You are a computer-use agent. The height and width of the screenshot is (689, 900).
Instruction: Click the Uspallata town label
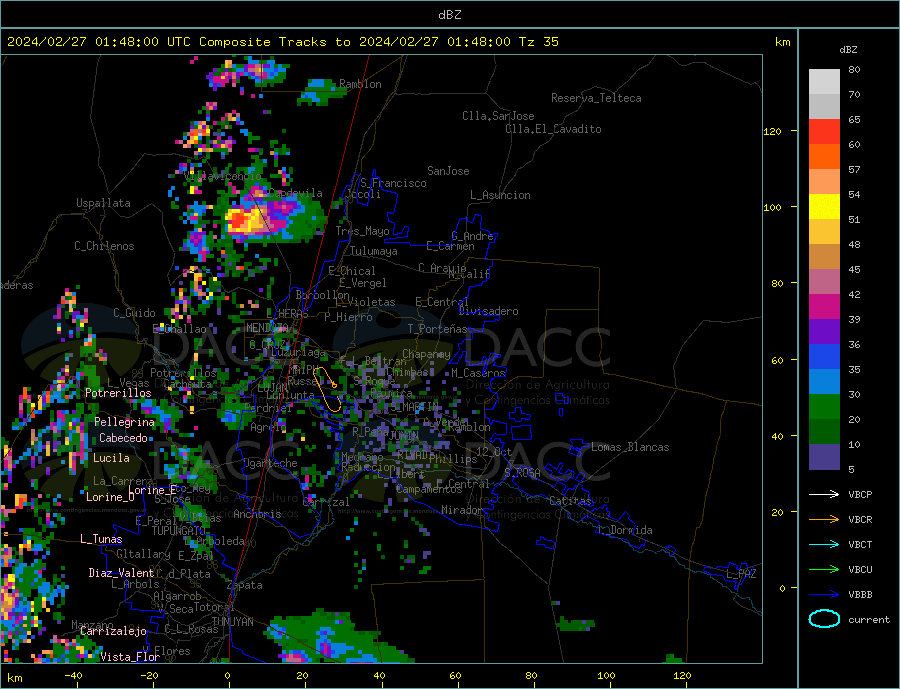coord(103,203)
